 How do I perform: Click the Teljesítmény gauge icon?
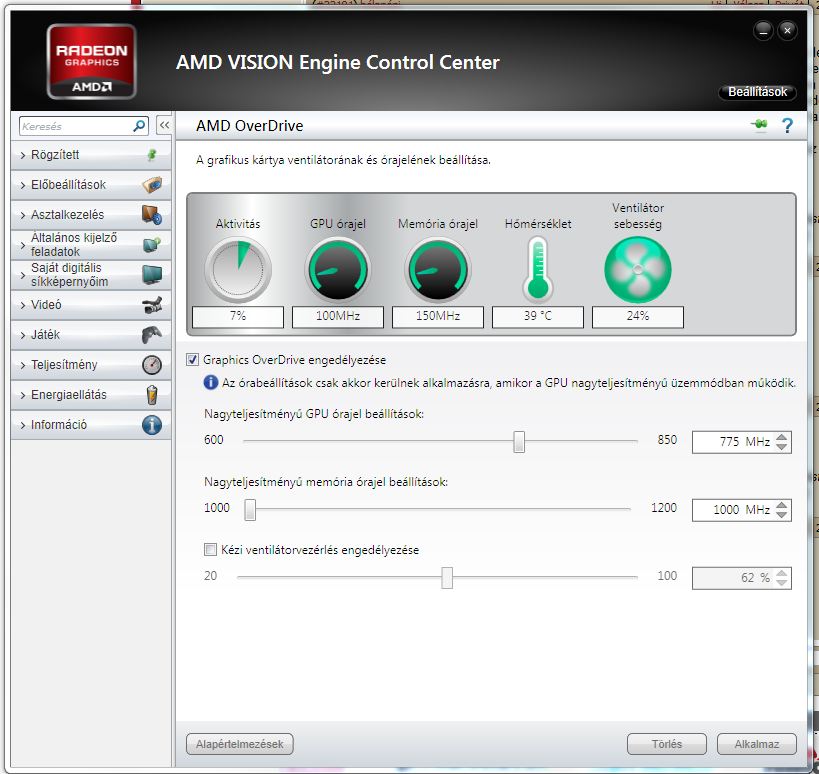coord(152,365)
